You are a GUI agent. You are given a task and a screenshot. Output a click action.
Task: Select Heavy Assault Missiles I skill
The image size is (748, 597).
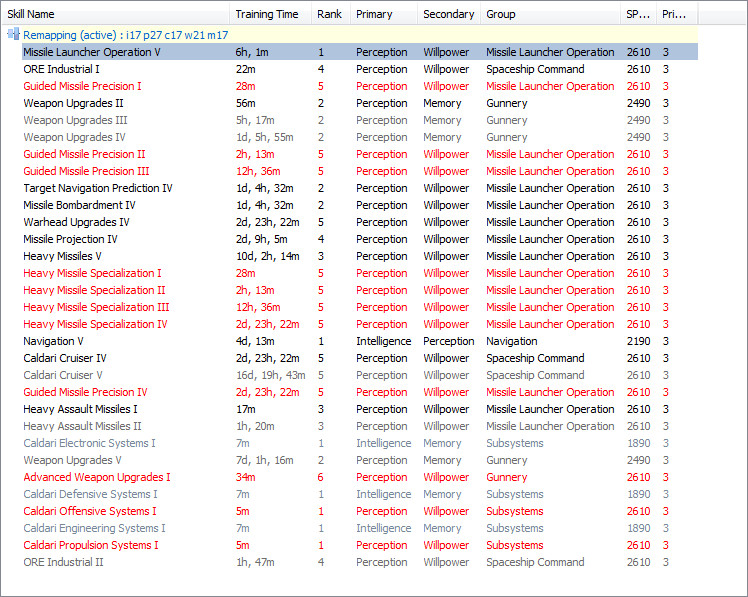[80, 409]
